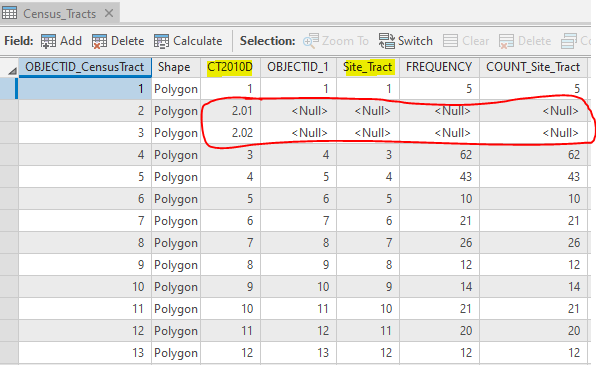Select row header for OBJECTID 4
This screenshot has height=365, width=596.
9,155
